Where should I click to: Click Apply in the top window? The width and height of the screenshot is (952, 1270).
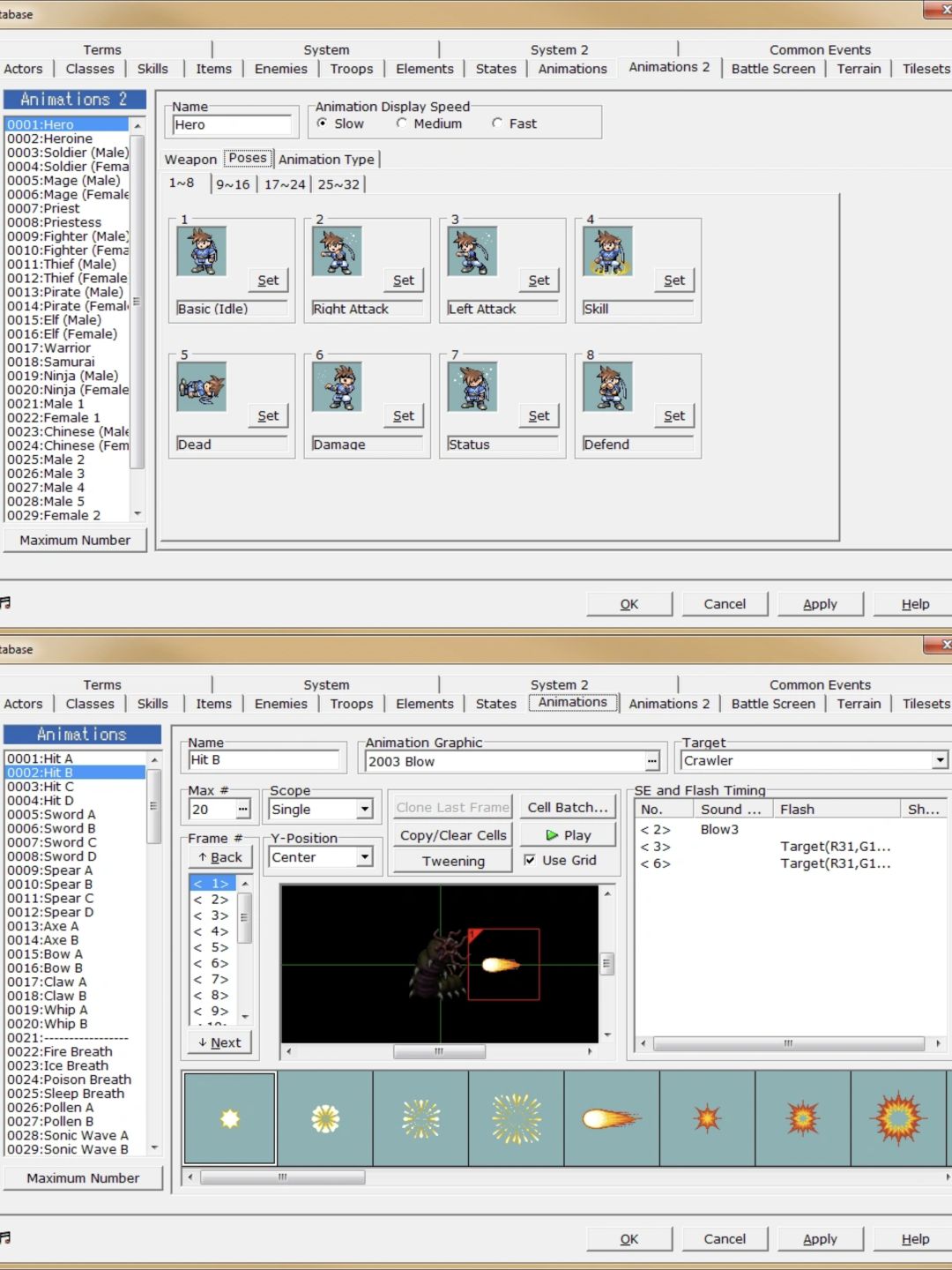(820, 604)
